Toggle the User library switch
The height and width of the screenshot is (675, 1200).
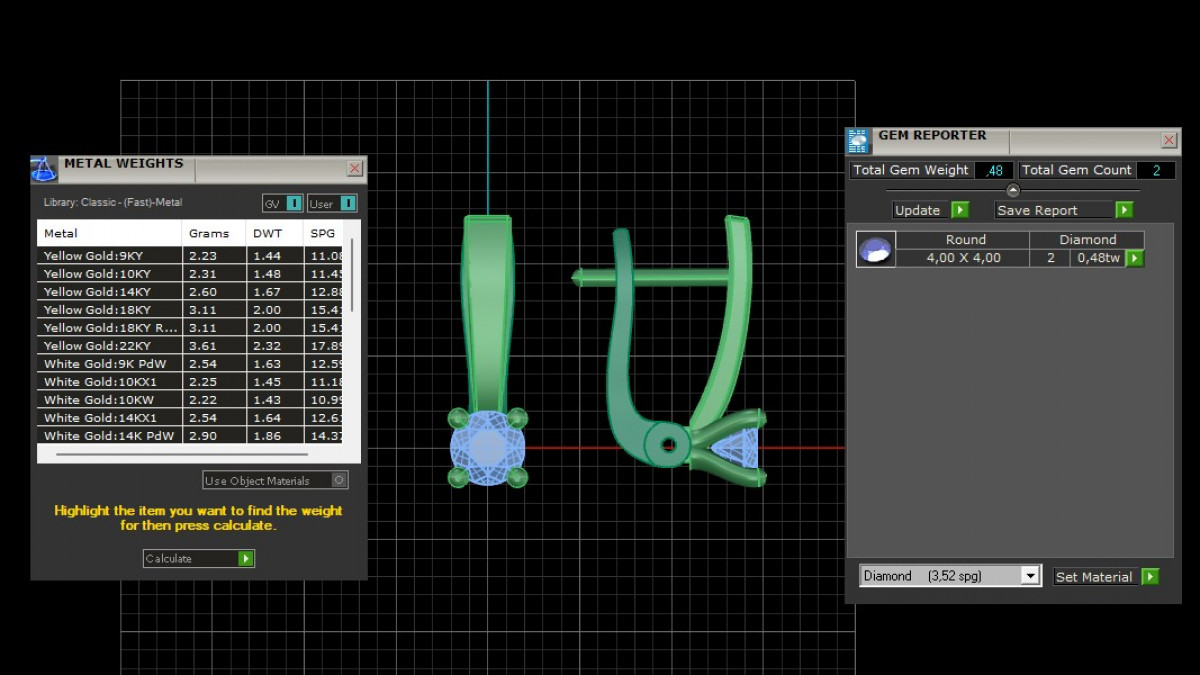click(x=348, y=204)
